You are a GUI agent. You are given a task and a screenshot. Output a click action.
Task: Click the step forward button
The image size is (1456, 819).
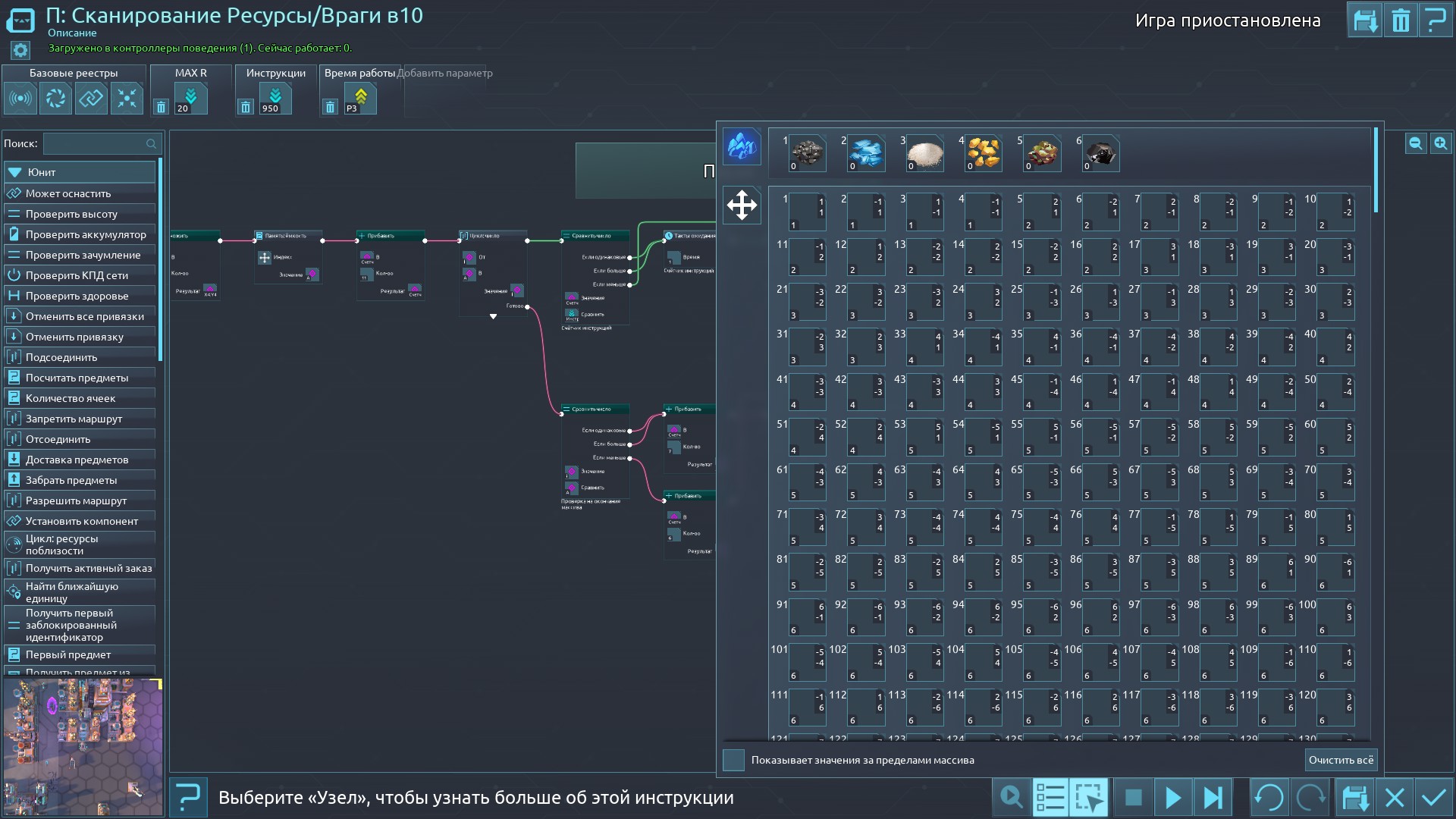pos(1213,798)
